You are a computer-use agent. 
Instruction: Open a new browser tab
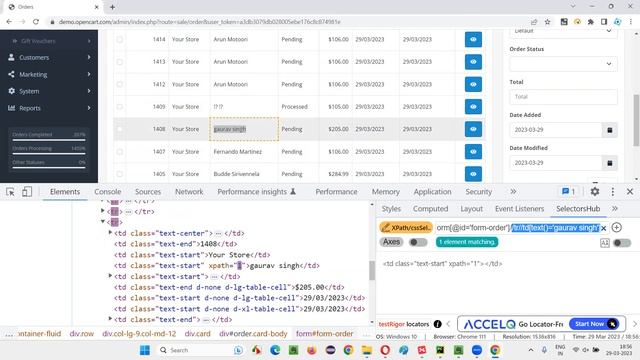coord(112,7)
